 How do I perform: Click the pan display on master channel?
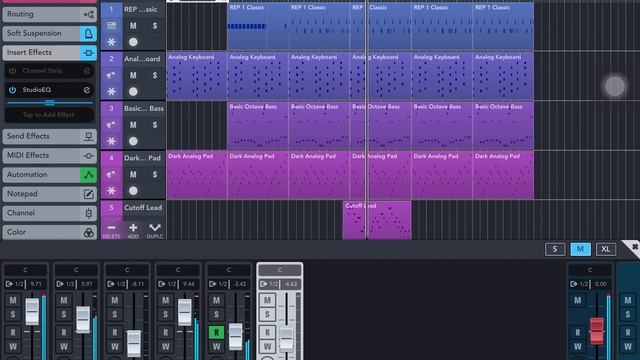coord(590,270)
